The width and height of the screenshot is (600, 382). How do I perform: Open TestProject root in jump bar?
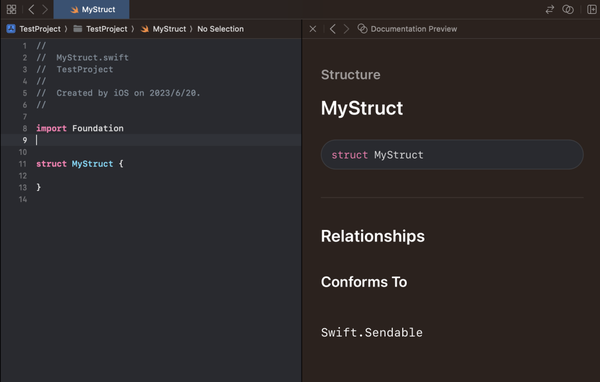[x=34, y=29]
